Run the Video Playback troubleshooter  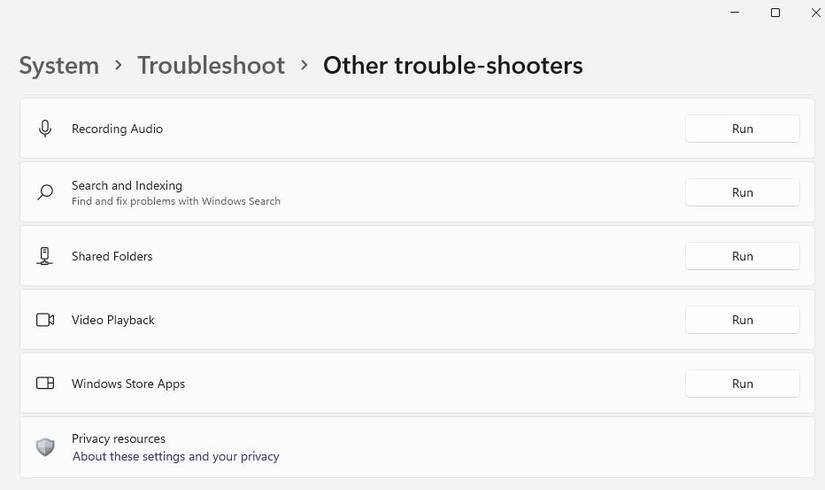(742, 320)
